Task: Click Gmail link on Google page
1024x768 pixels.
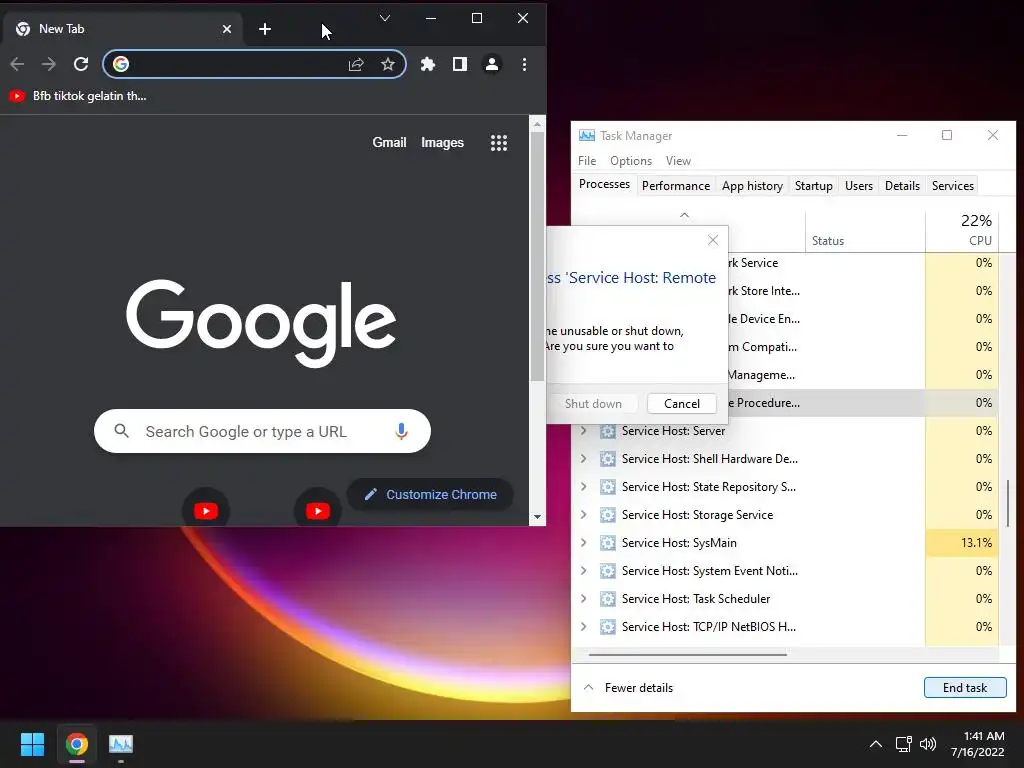Action: point(389,142)
